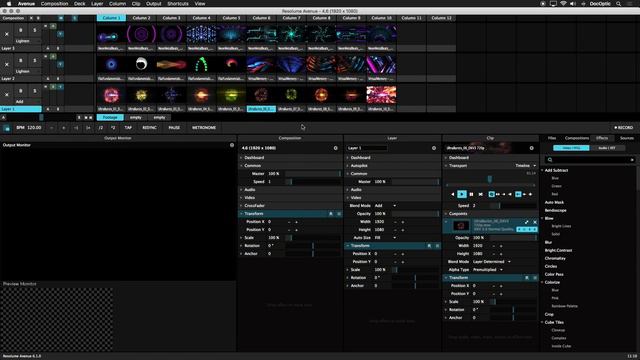This screenshot has height=360, width=640.
Task: Select Audio effects filter button
Action: [607, 148]
